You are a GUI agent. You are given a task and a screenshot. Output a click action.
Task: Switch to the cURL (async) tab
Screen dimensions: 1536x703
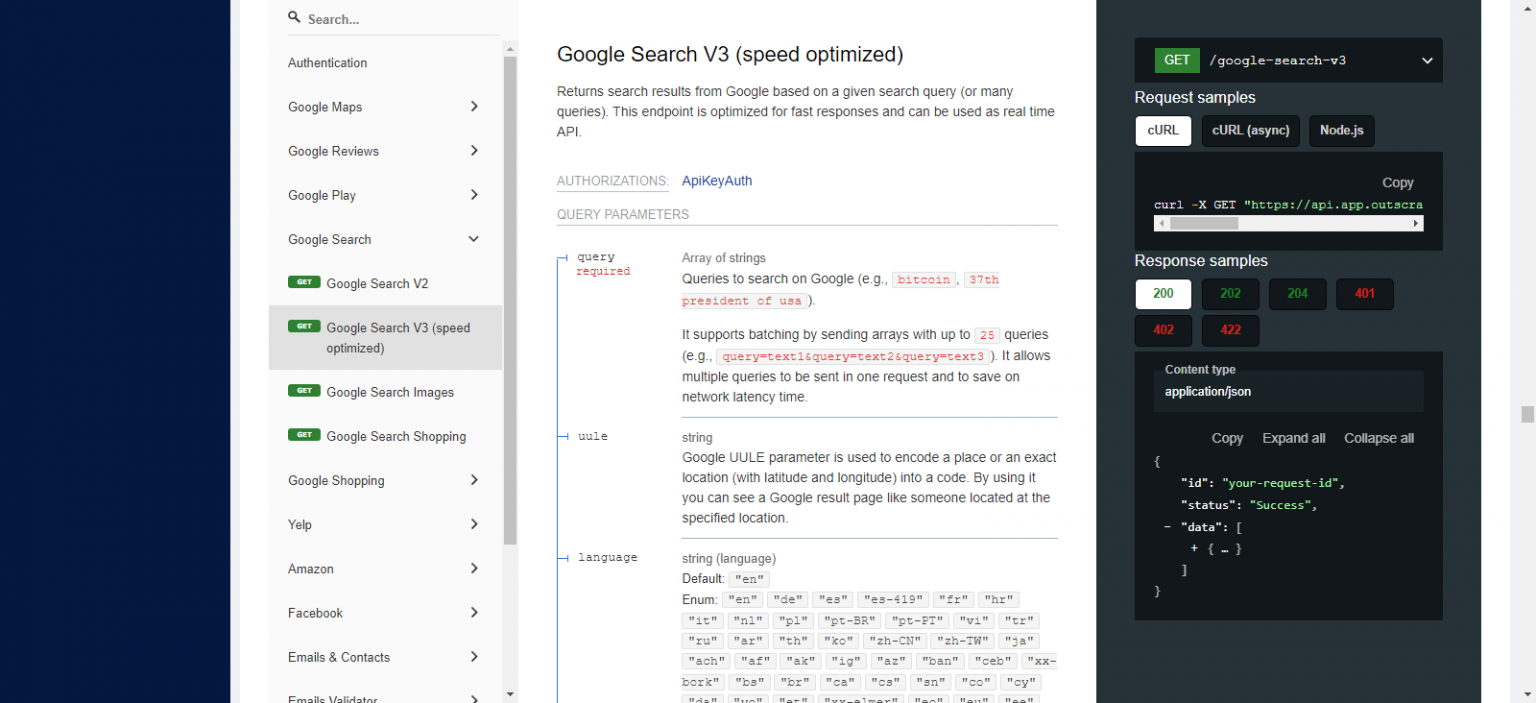coord(1250,130)
